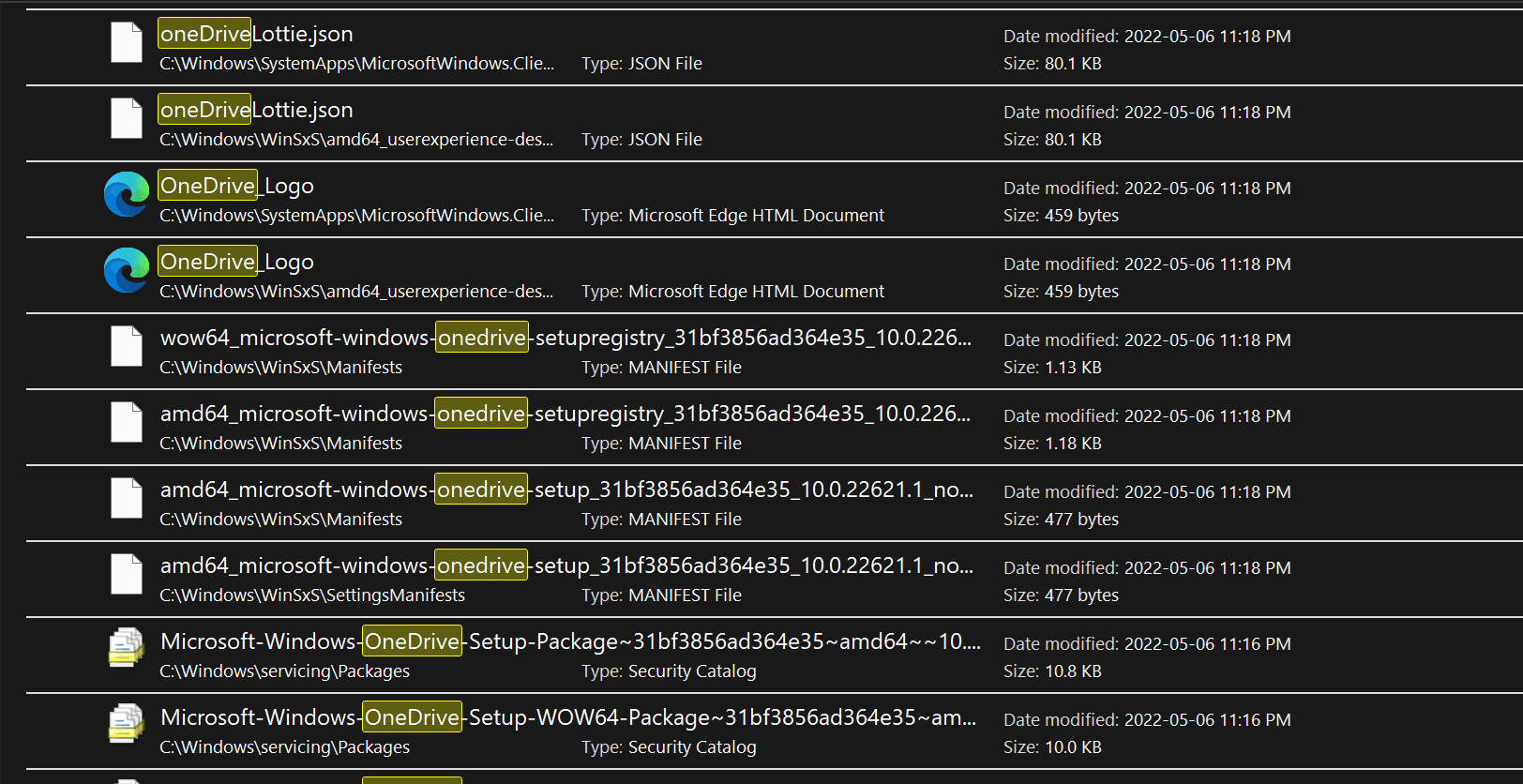Click file icon of wow64 onedrive-setupregistry manifest

pos(127,346)
